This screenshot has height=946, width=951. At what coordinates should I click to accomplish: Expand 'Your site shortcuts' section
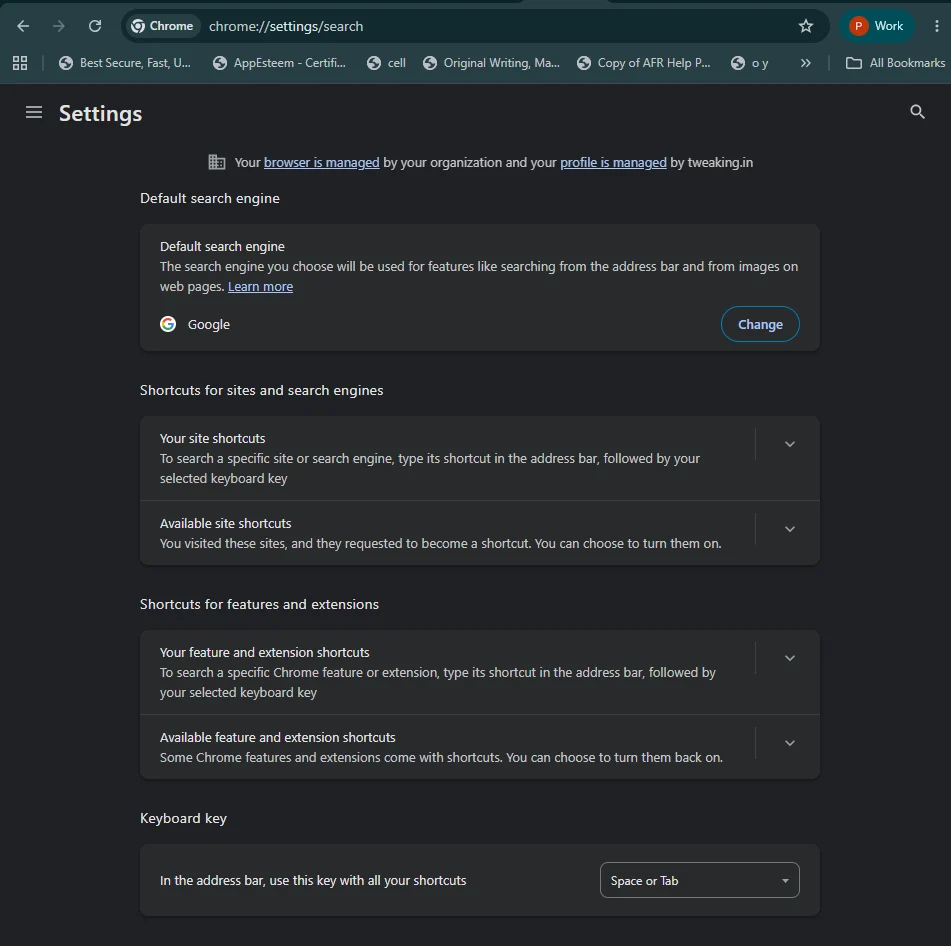(x=790, y=444)
